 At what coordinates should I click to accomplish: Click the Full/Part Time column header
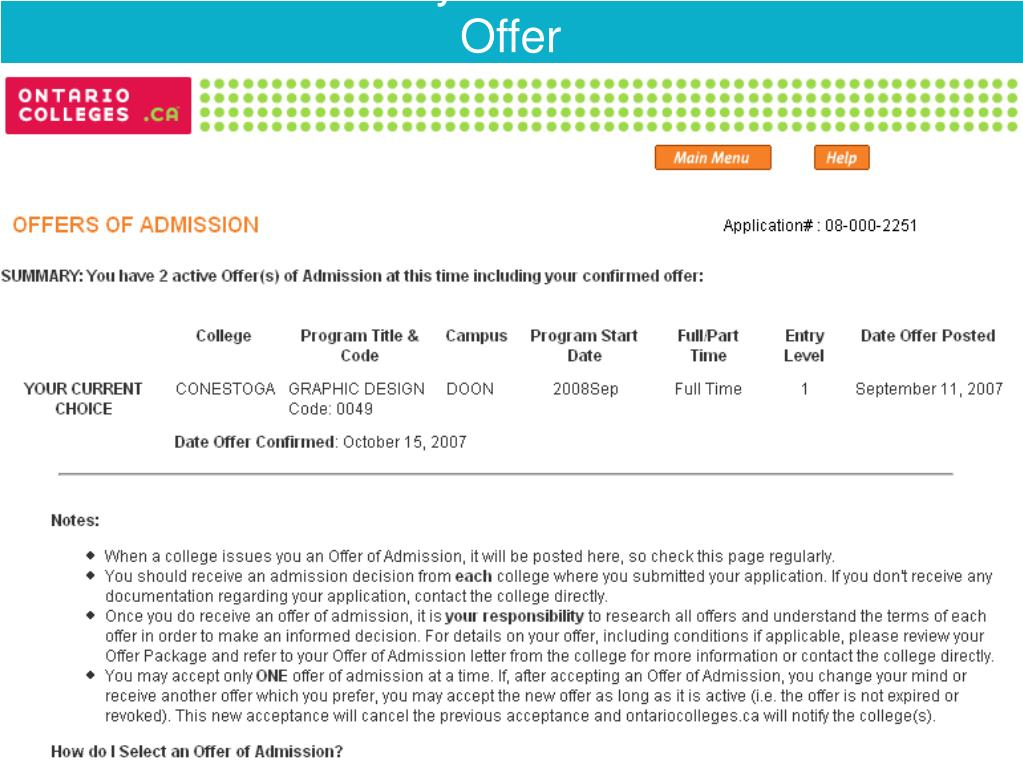tap(708, 346)
